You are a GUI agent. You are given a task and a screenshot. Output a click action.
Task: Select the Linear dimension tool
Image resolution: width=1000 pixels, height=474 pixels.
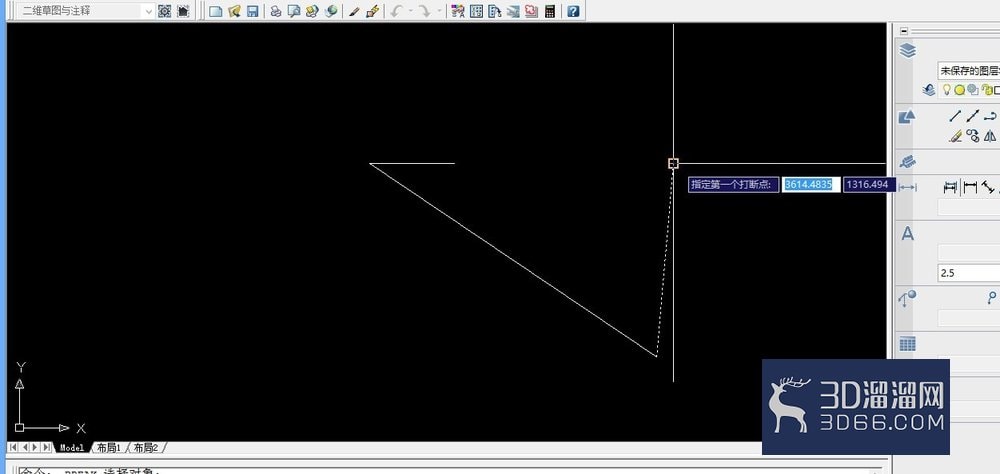pos(951,187)
